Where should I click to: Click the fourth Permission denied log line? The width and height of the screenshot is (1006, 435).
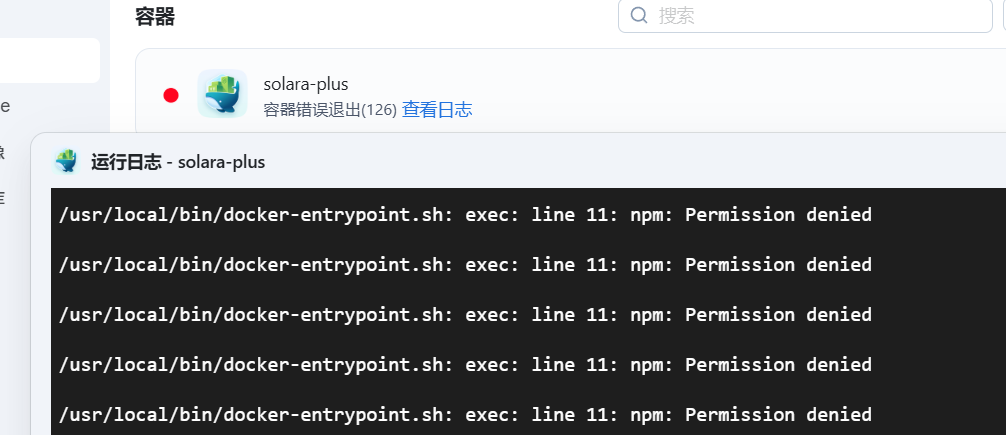tap(465, 364)
